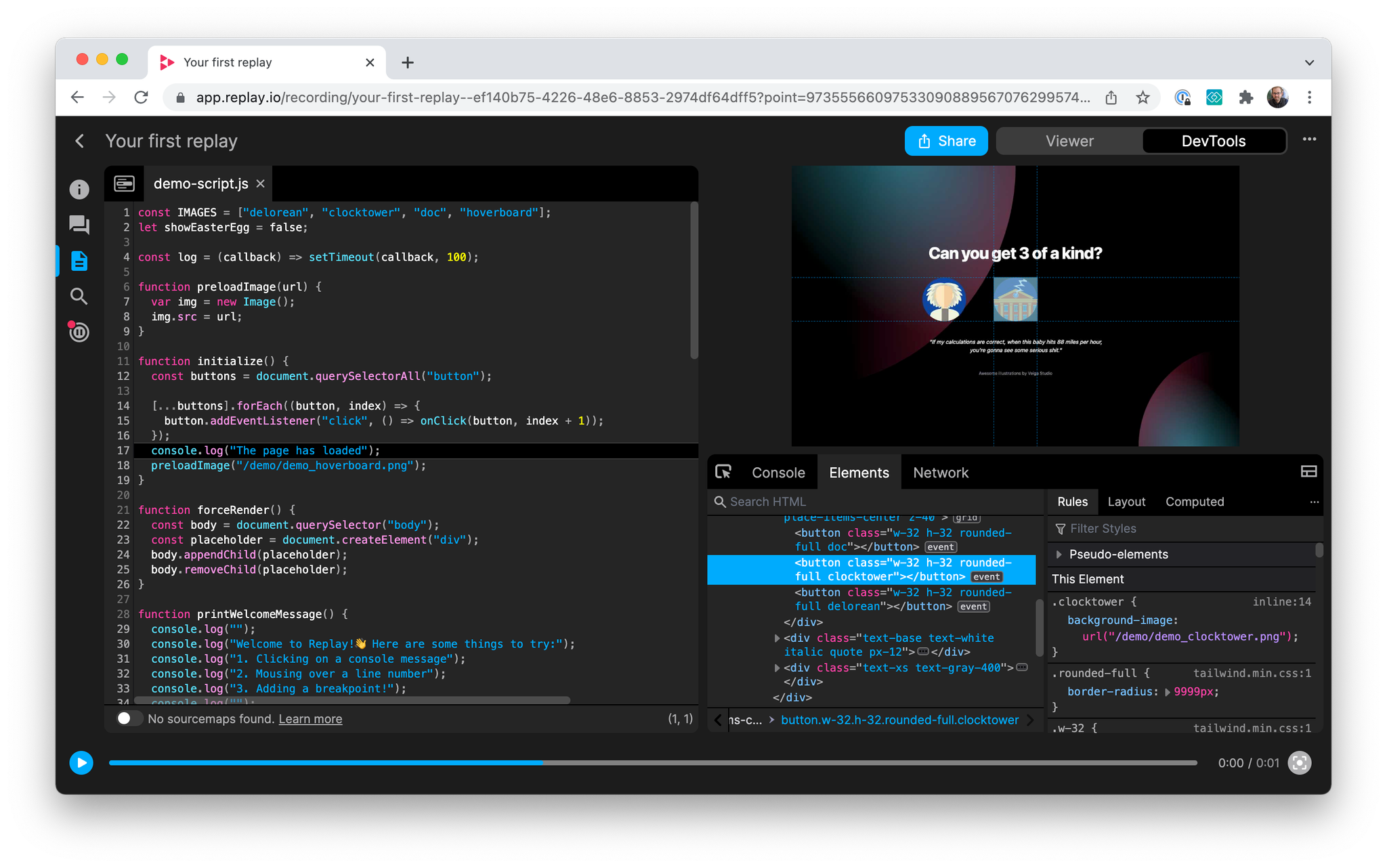Click the code editor vertical scrollbar
The height and width of the screenshot is (868, 1387).
693,280
